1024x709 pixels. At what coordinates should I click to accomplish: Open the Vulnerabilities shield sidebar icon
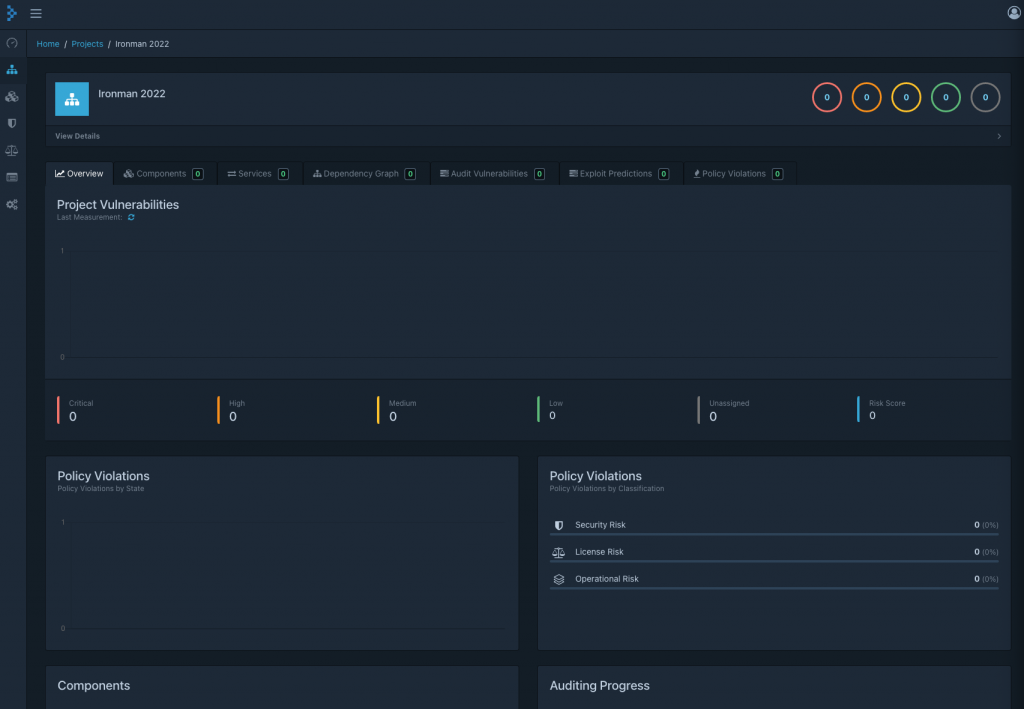pos(12,123)
